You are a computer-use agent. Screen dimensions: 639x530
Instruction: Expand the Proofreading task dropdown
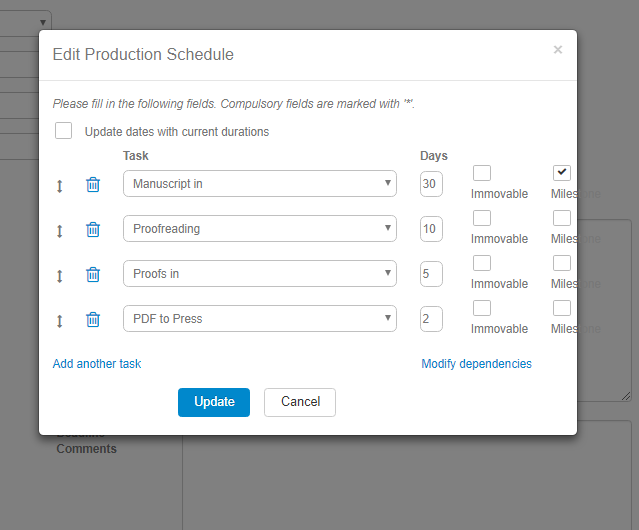click(260, 229)
